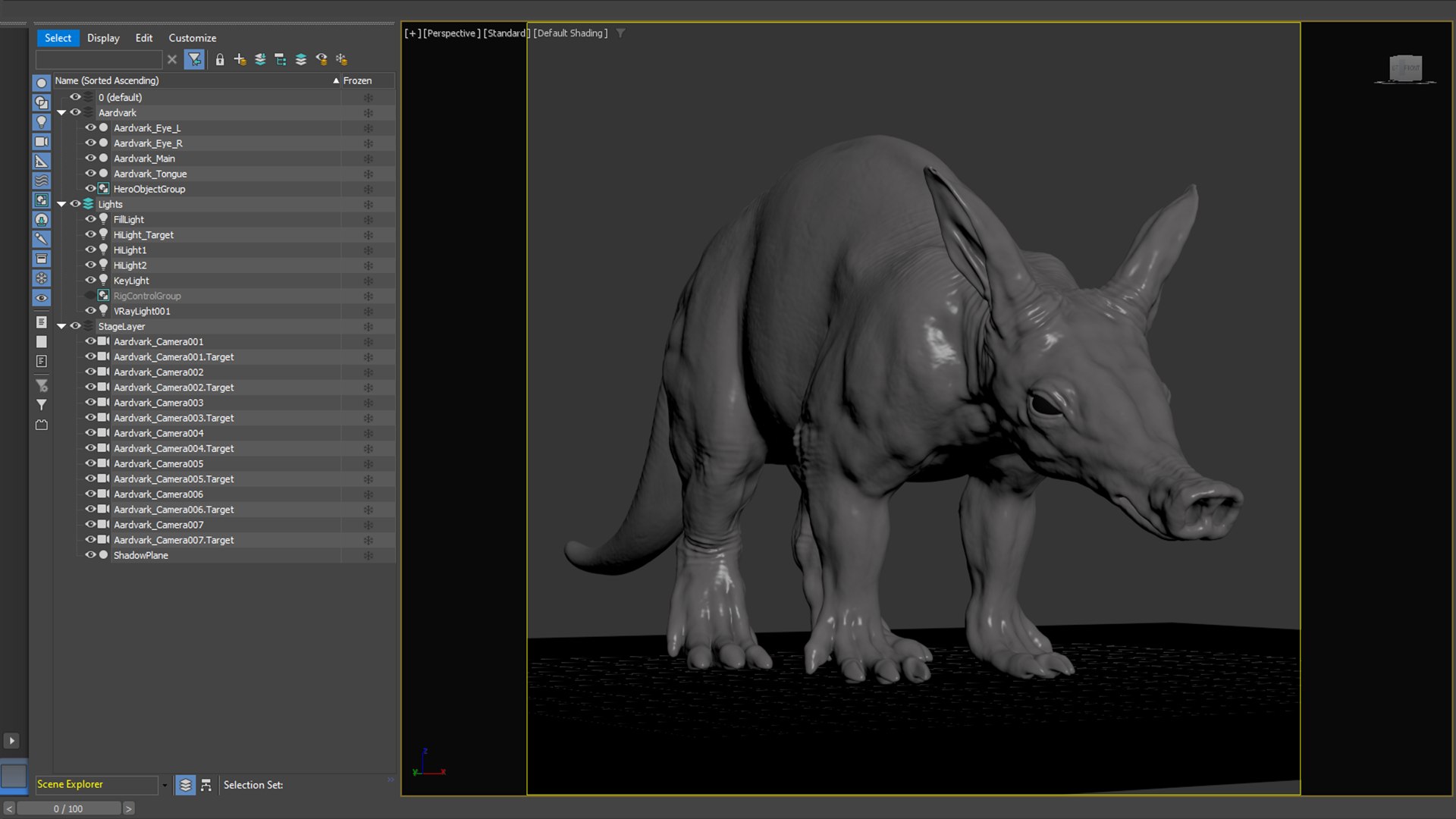Screen dimensions: 1456x819
Task: Open the Default Shading viewport label
Action: coord(570,33)
